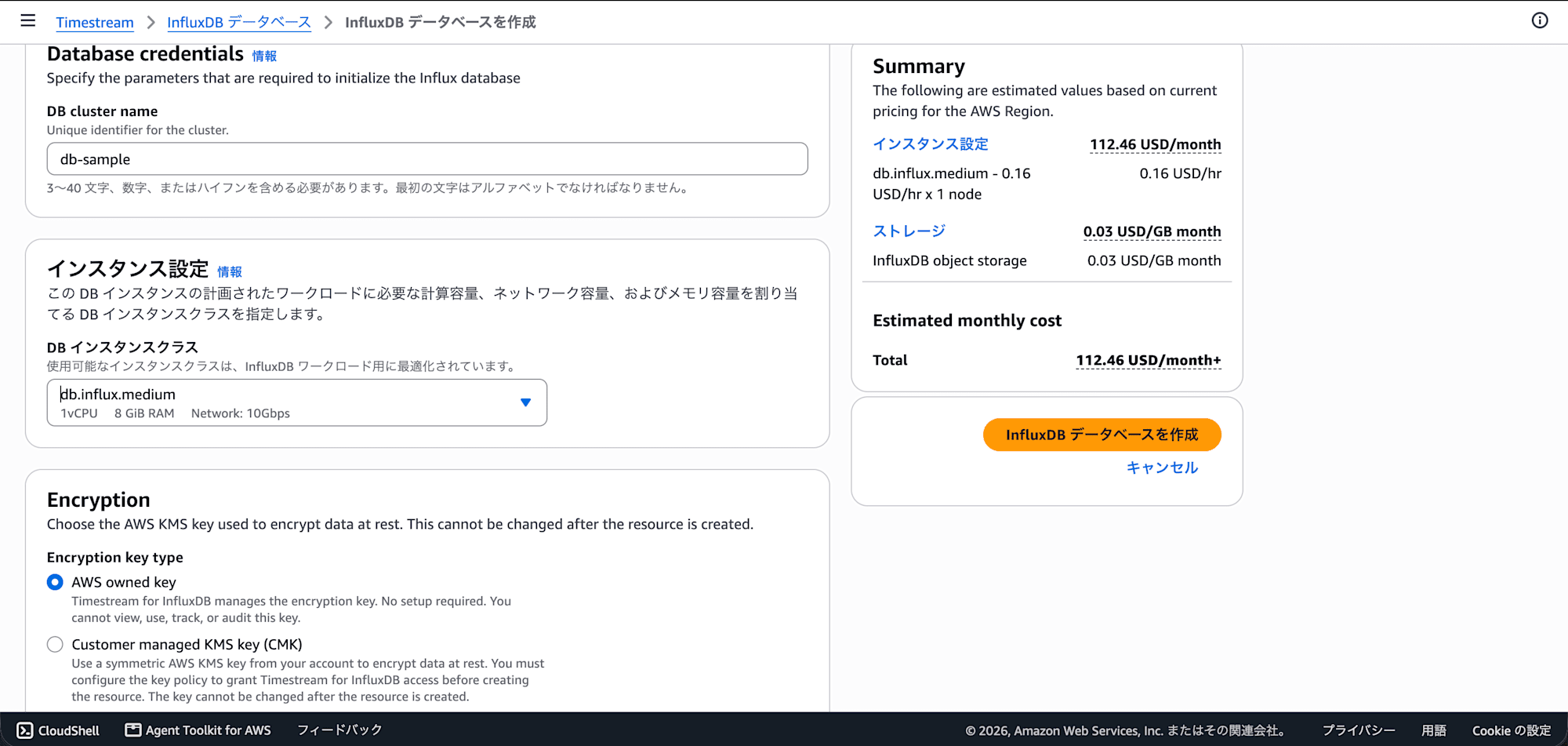Open プライバシー footer link
1568x746 pixels.
pos(1359,730)
